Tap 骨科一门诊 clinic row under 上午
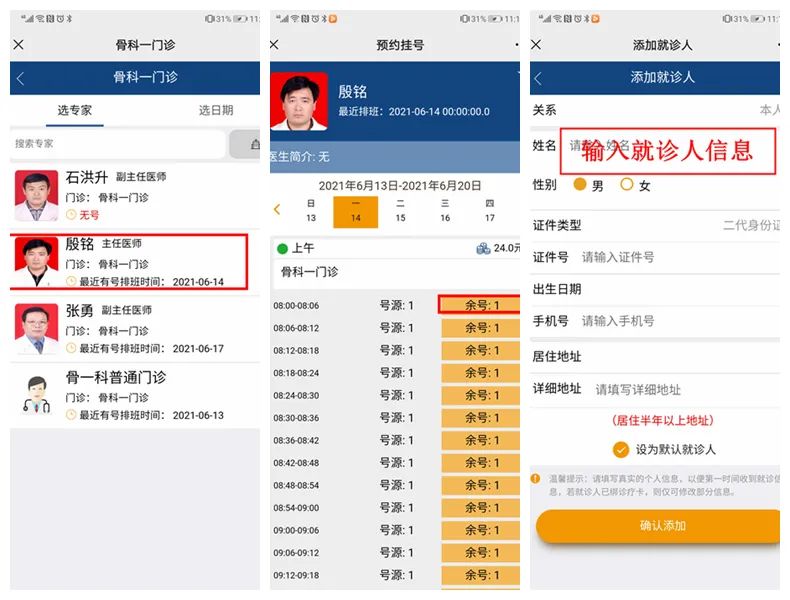 [397, 273]
